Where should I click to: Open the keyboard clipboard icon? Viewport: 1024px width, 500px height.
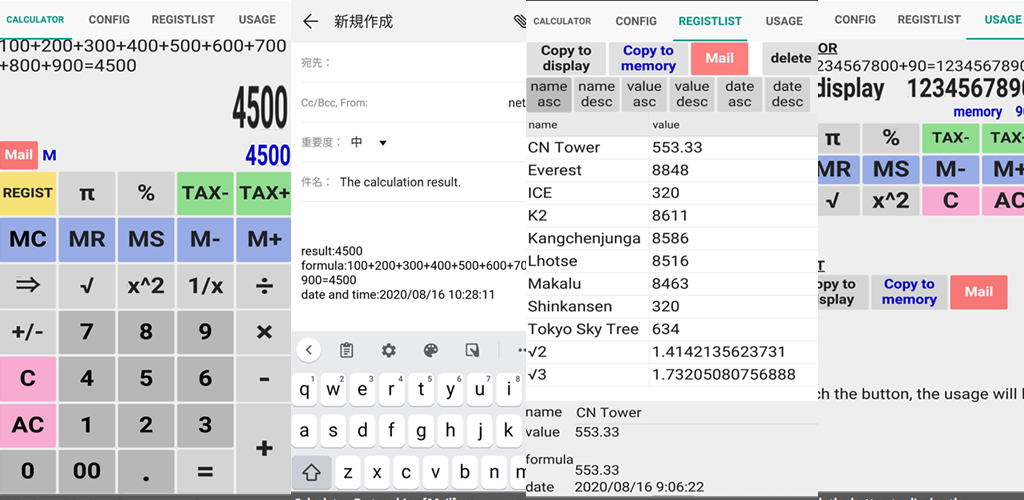(347, 351)
